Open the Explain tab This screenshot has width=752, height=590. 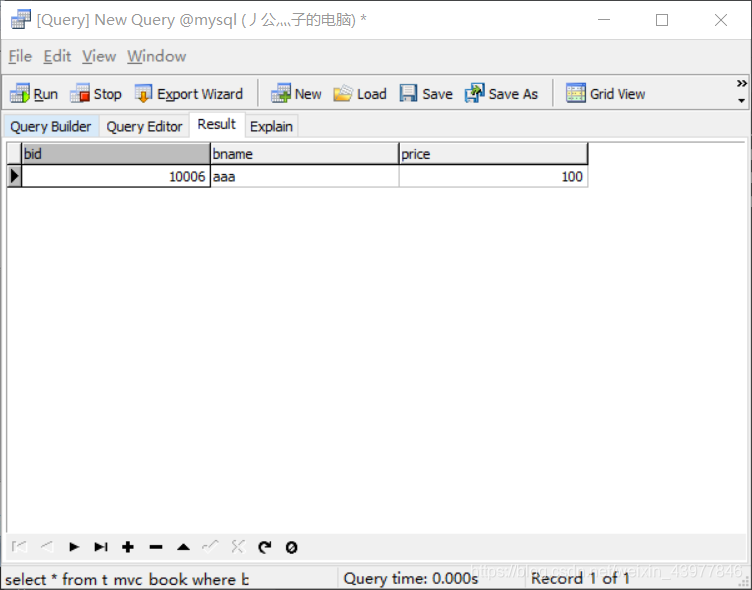pos(271,127)
